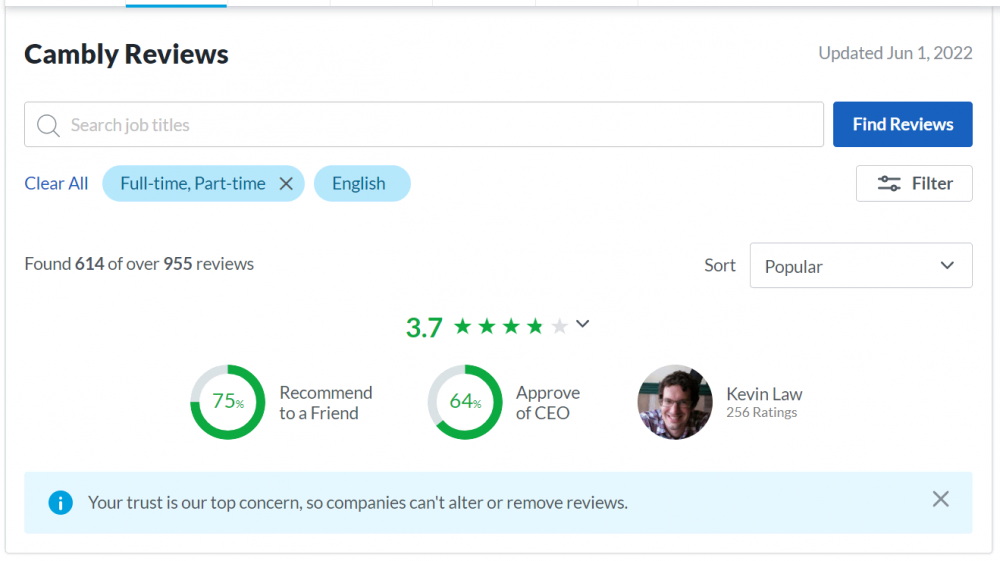Click the search magnifier icon
Screen dimensions: 1000x561
click(x=48, y=125)
